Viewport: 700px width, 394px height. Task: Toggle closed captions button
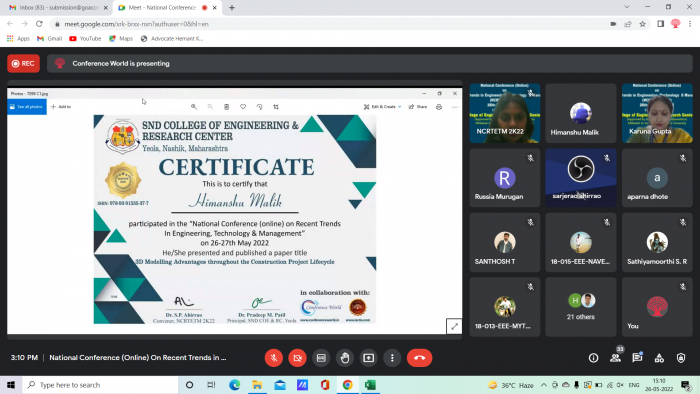(x=321, y=358)
